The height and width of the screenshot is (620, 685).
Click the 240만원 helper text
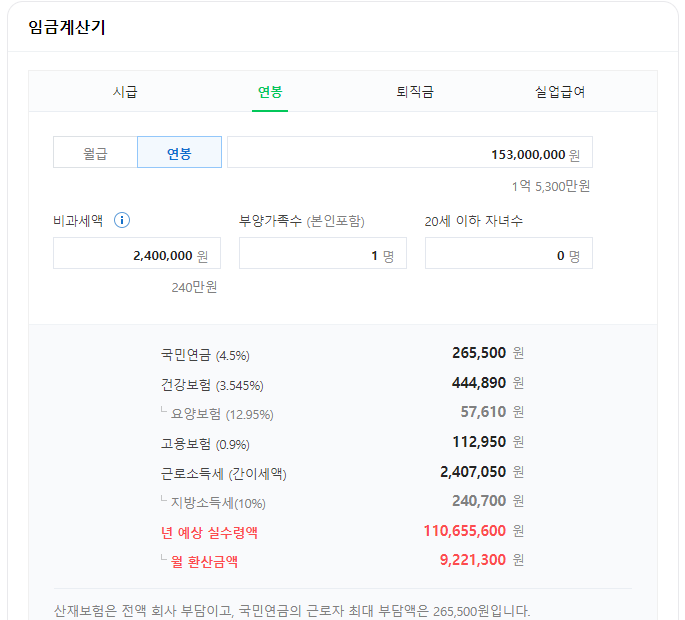(194, 287)
